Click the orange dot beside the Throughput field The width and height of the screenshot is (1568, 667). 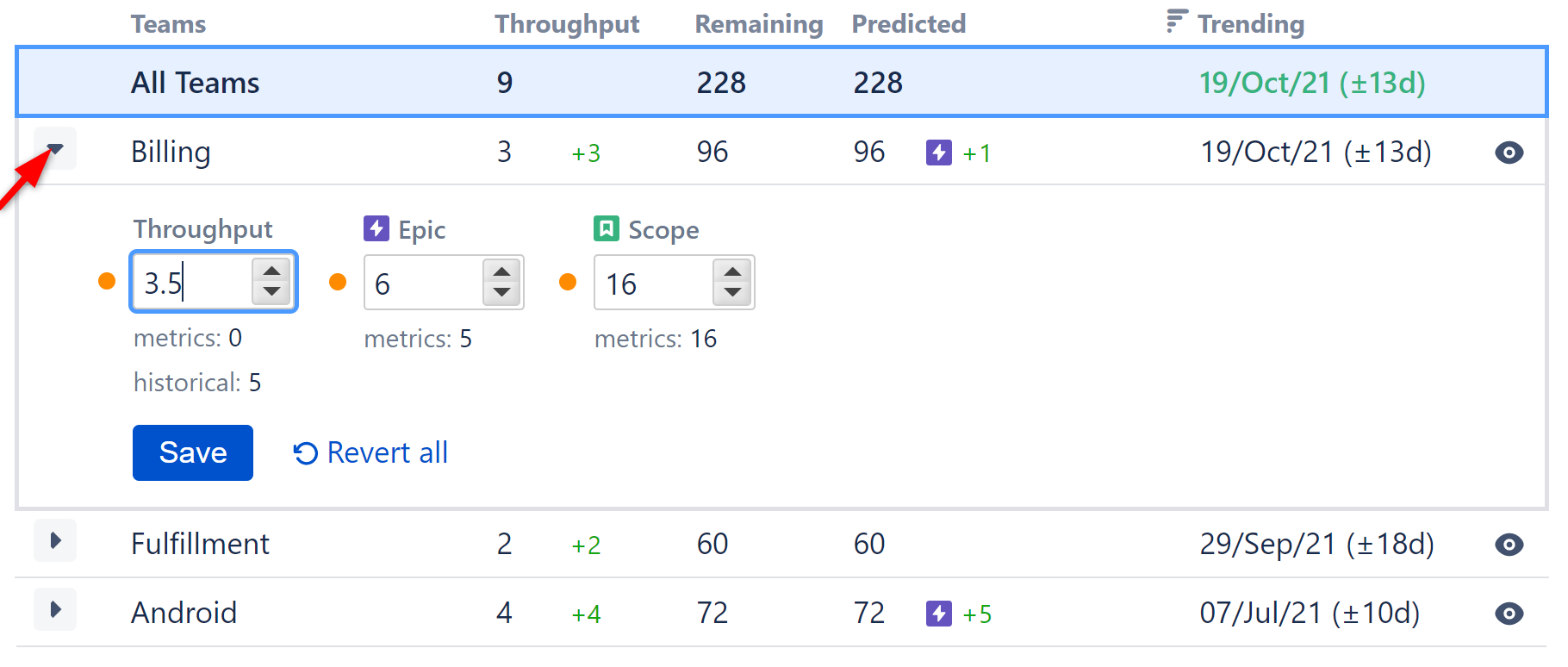105,281
